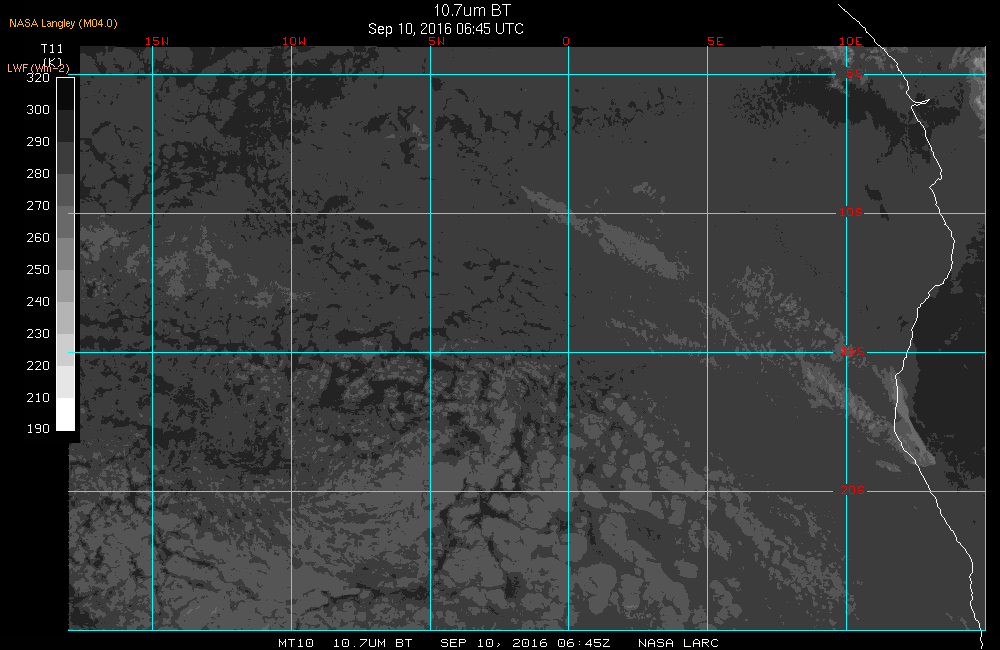The image size is (1000, 650).
Task: Click the NASA Langley (M04.0) label
Action: pyautogui.click(x=63, y=23)
